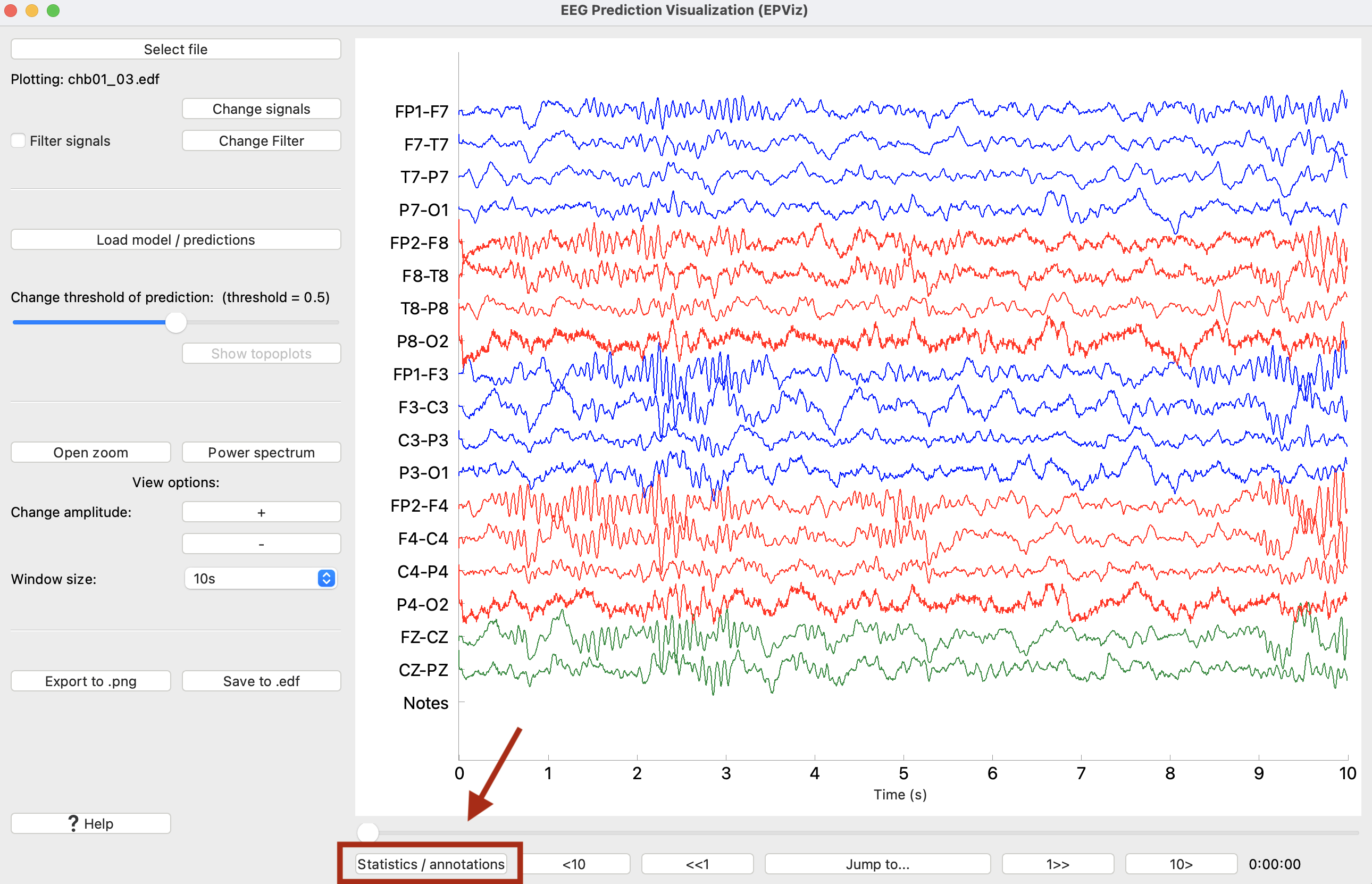Open the Power spectrum view
This screenshot has width=1372, height=884.
[x=261, y=452]
